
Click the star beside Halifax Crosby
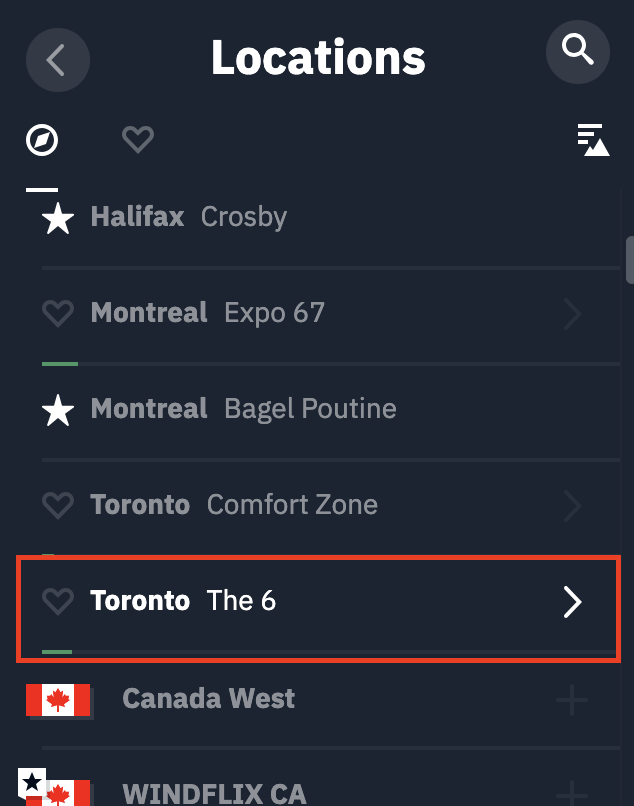pos(58,218)
